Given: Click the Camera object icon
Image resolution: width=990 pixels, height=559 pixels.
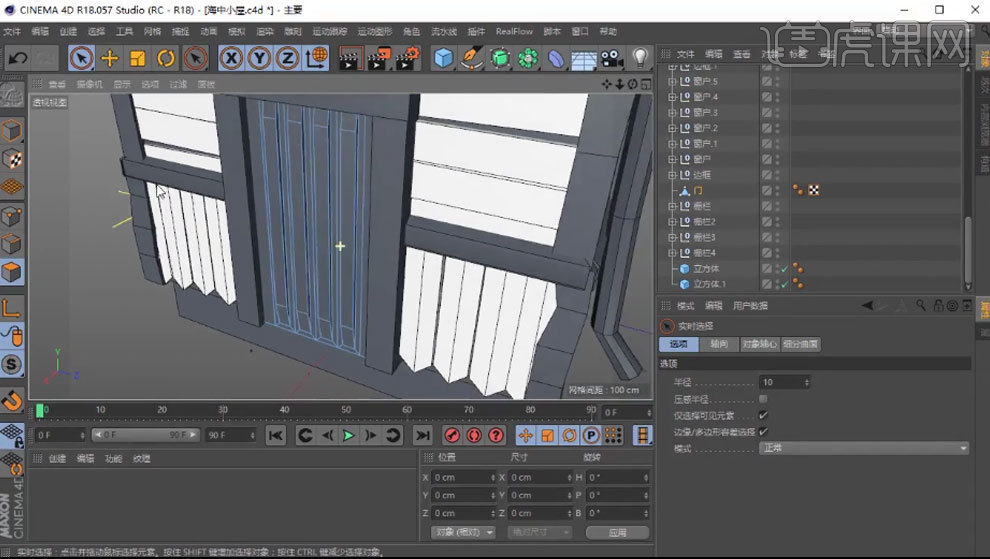Looking at the screenshot, I should pos(611,58).
